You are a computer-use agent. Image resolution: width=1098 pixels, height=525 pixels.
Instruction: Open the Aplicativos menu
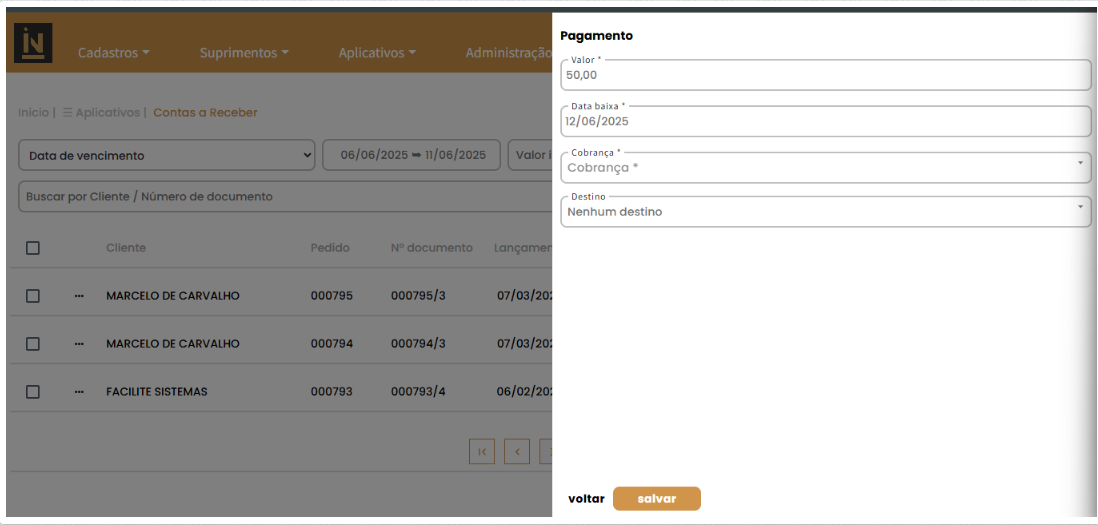coord(377,52)
